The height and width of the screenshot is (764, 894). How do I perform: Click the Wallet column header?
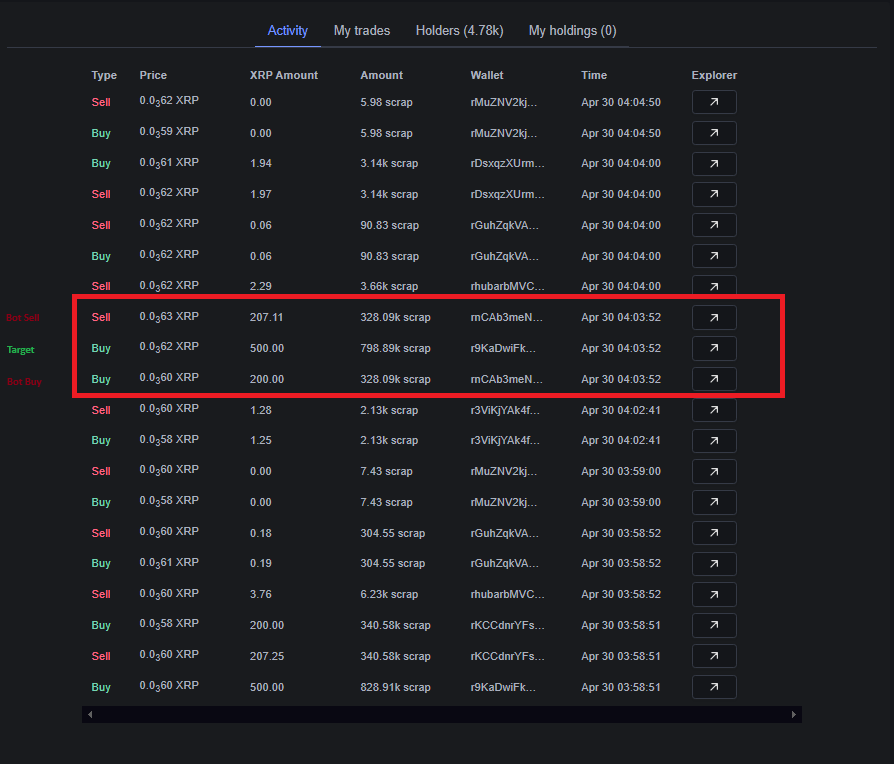tap(487, 75)
